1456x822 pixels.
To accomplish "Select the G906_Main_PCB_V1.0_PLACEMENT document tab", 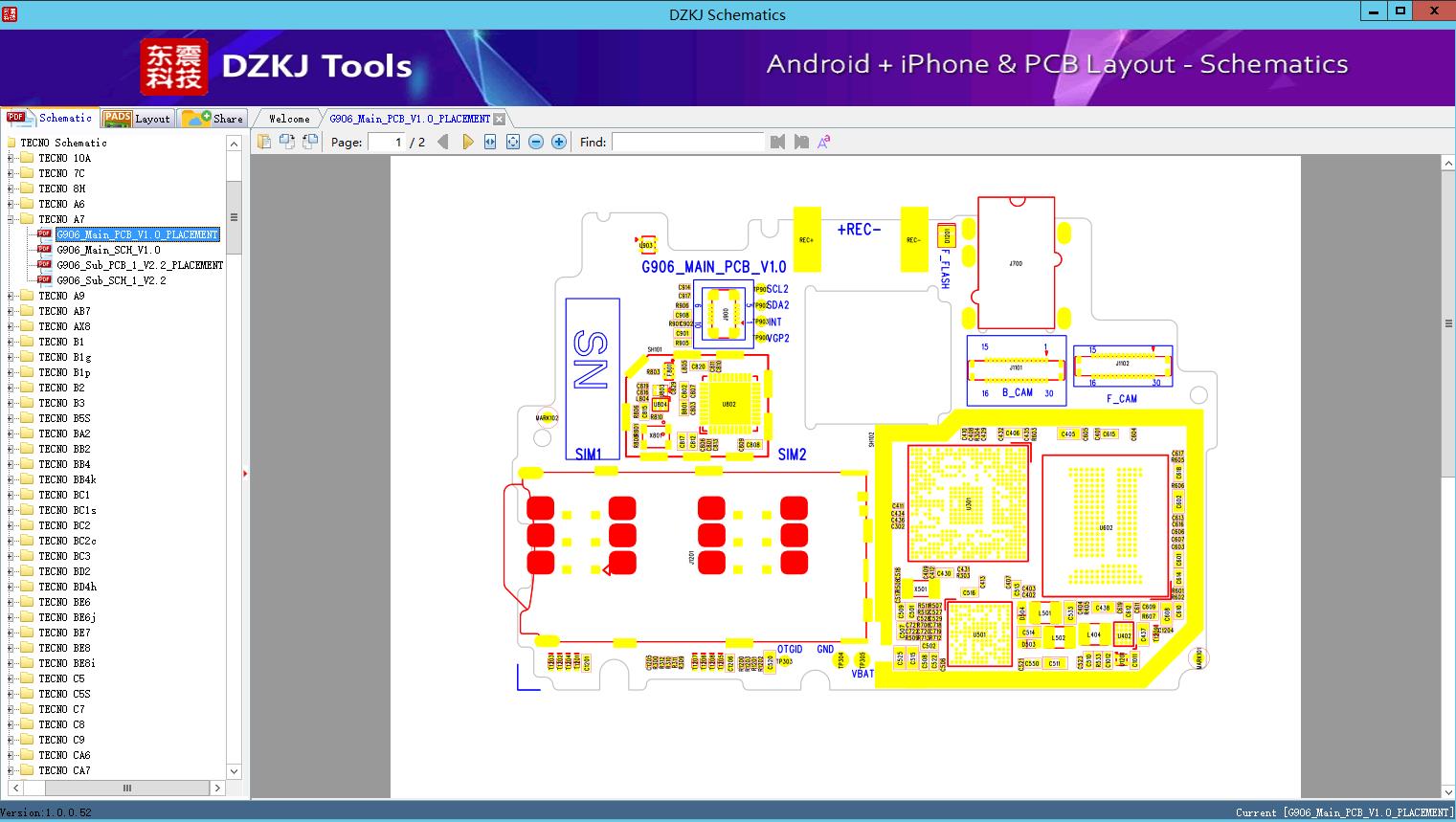I will (x=410, y=119).
